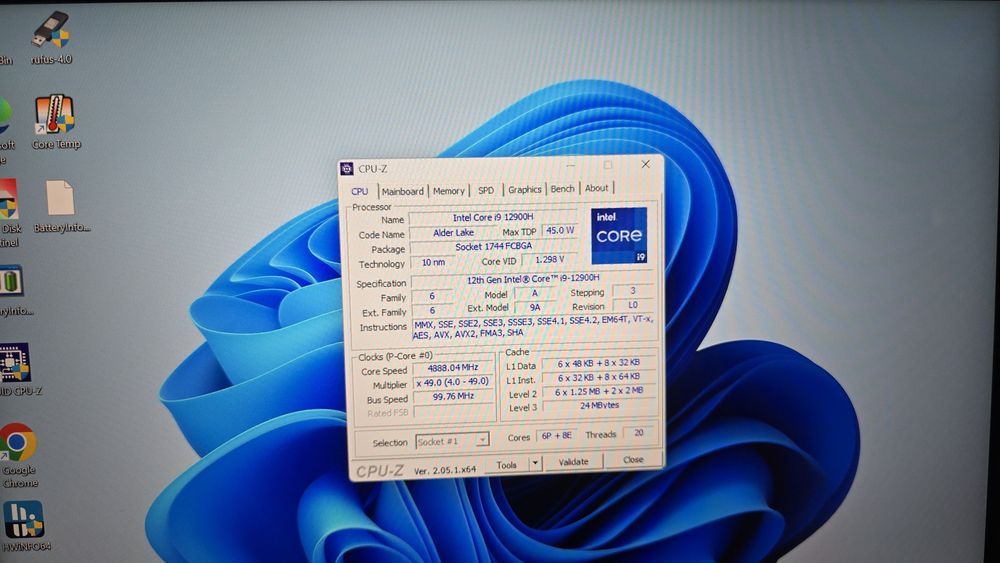This screenshot has height=563, width=1000.
Task: Open the rufus-4.0 desktop icon
Action: [x=51, y=38]
